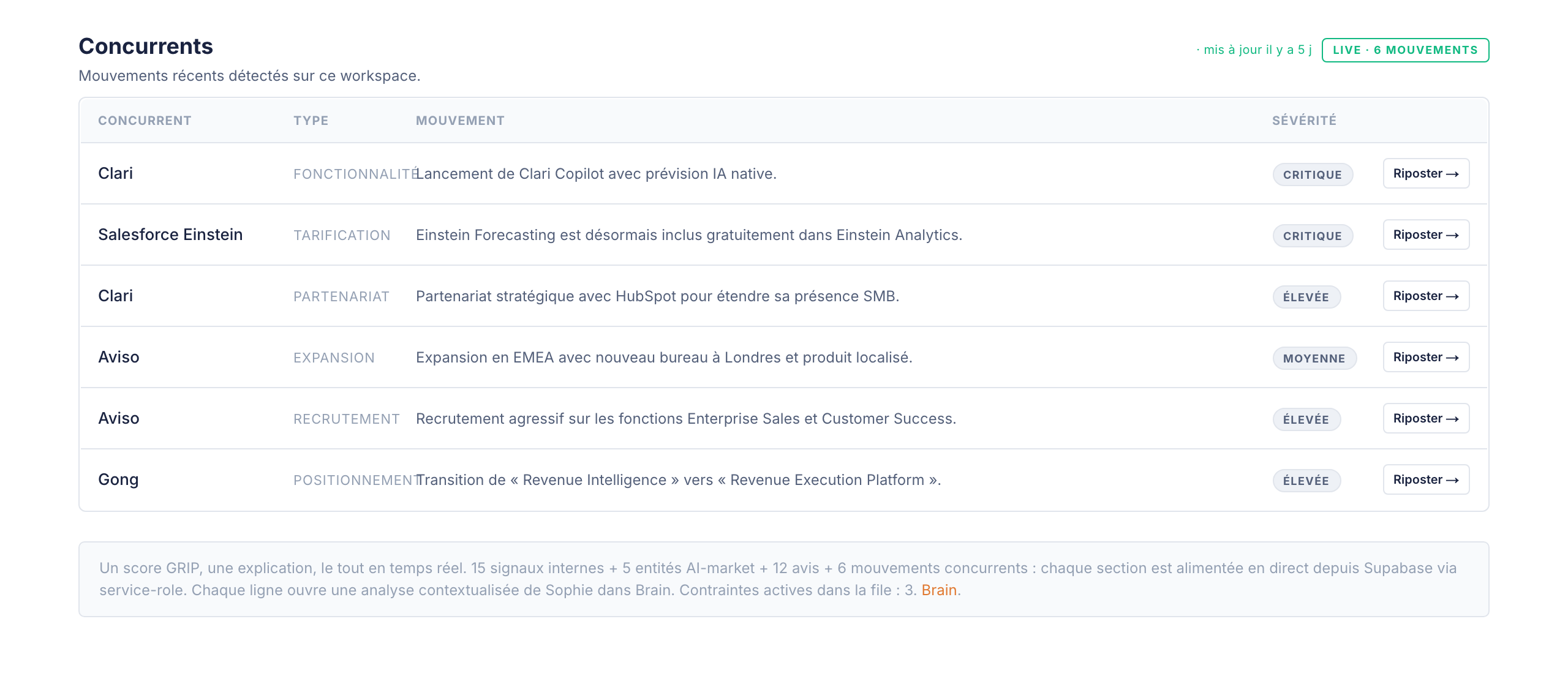
Task: Click the ÉLEVÉE badge in Gong row
Action: pyautogui.click(x=1306, y=481)
